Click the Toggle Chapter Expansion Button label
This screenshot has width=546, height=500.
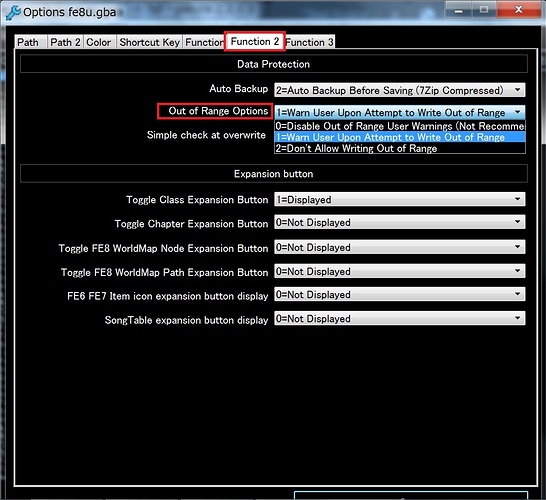(x=191, y=224)
